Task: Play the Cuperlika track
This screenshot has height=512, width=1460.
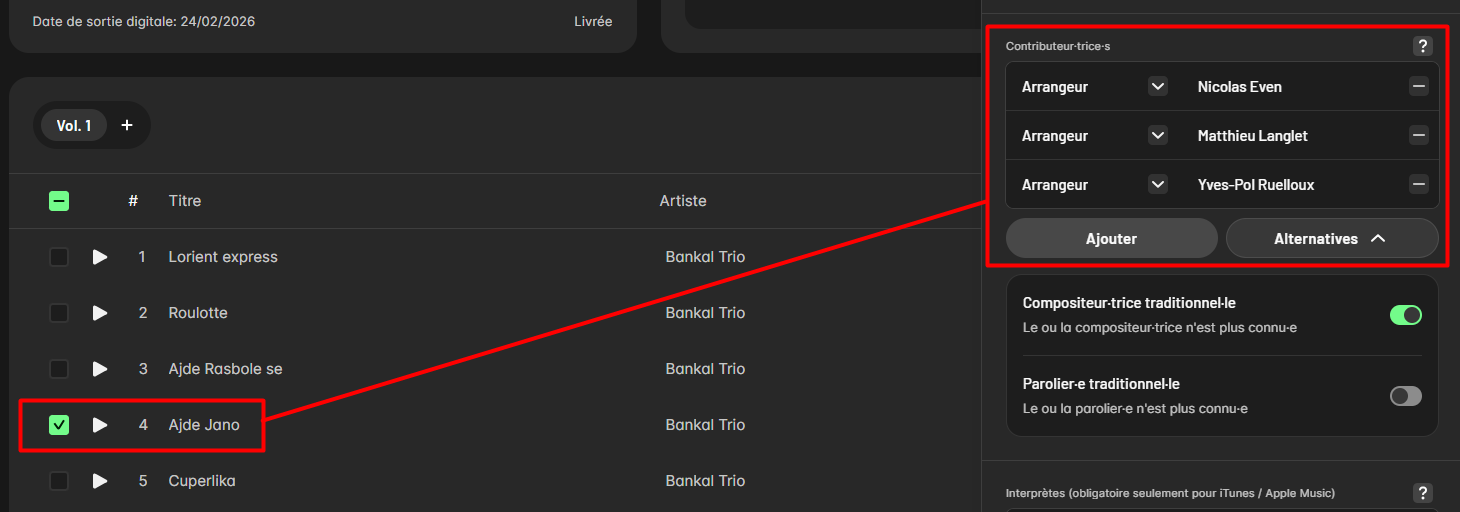Action: coord(100,481)
